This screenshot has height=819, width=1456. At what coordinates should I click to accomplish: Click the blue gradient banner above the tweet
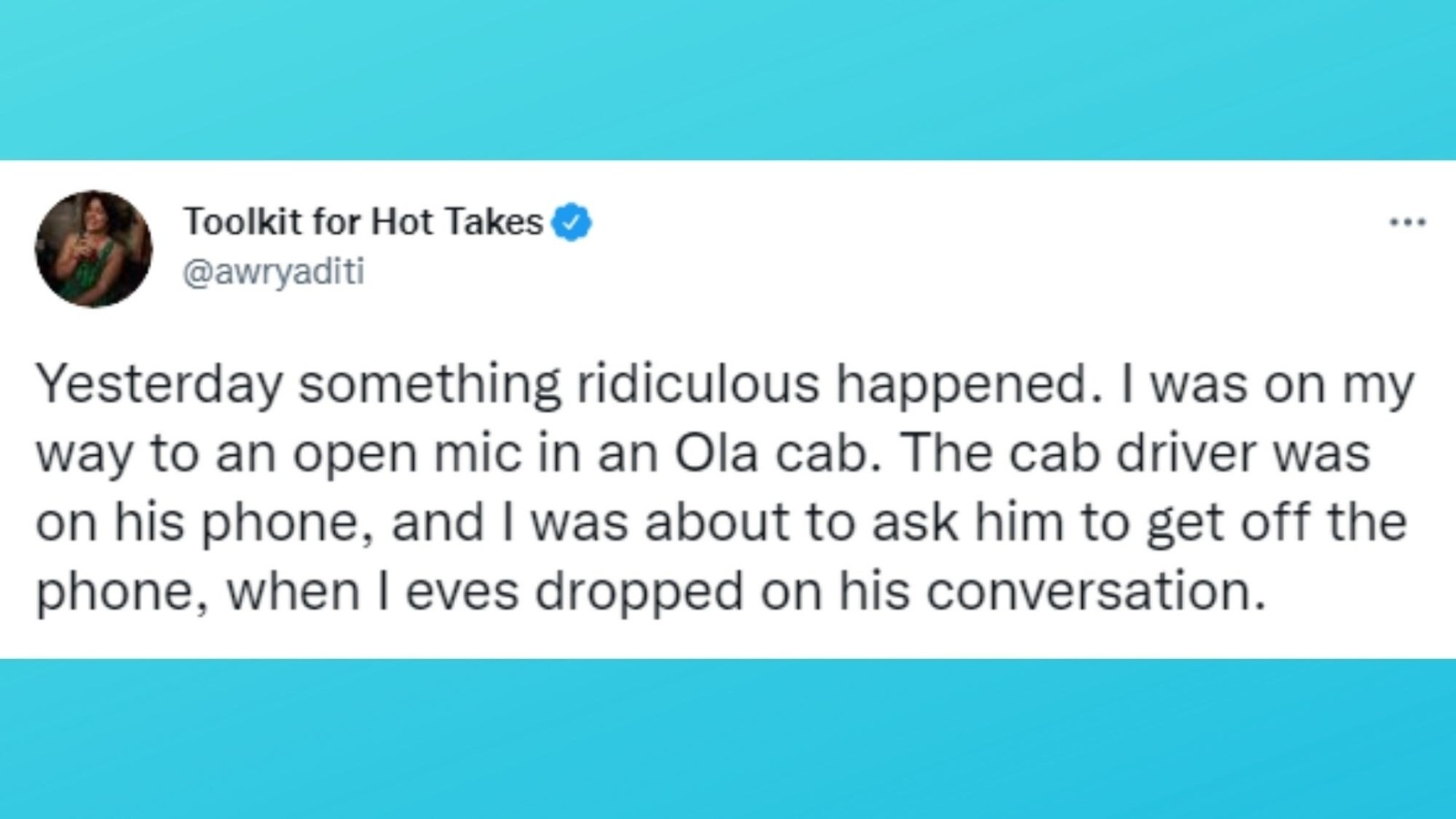pos(728,80)
